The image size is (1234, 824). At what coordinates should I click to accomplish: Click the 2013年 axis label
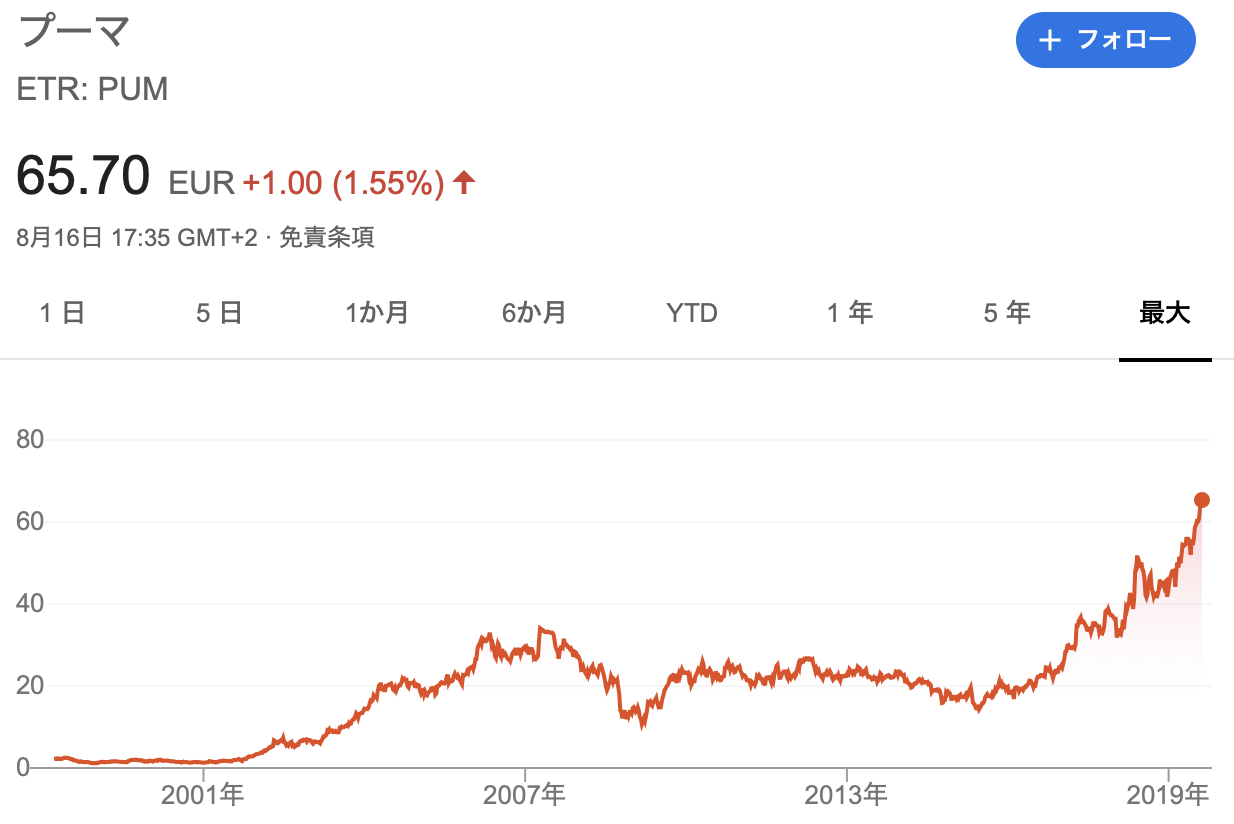847,796
